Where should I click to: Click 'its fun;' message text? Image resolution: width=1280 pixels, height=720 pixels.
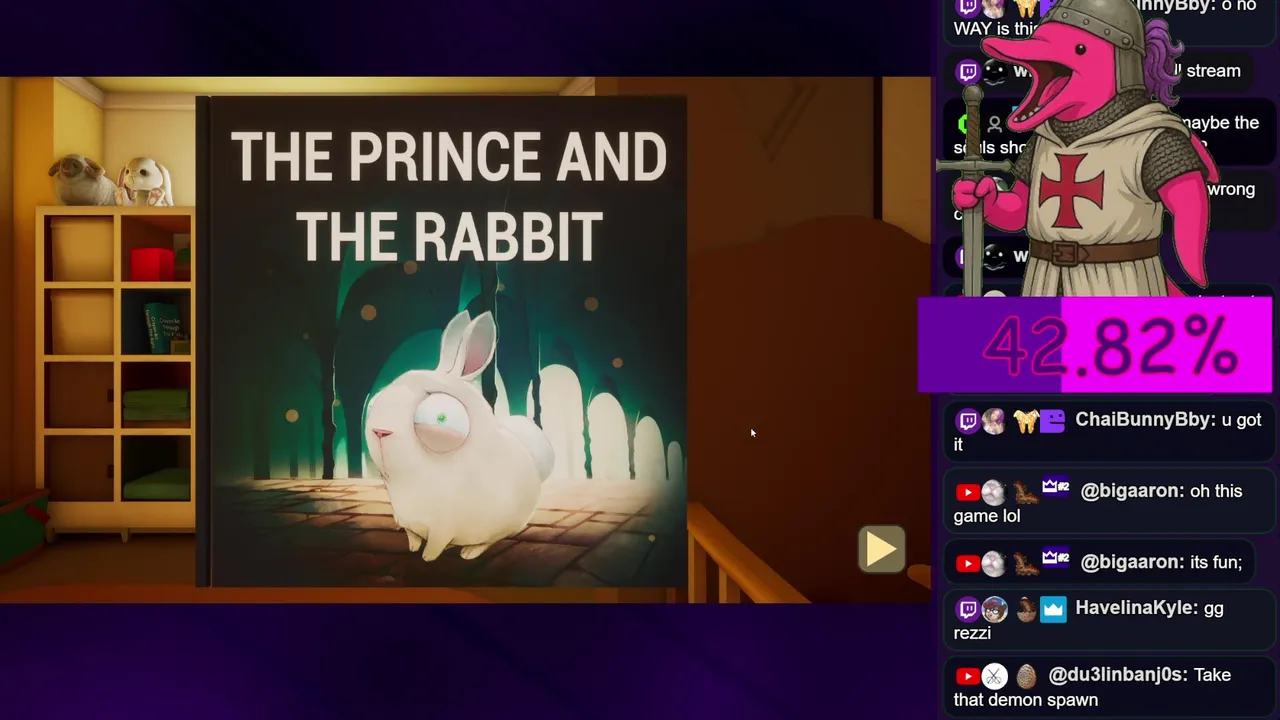click(x=1216, y=562)
